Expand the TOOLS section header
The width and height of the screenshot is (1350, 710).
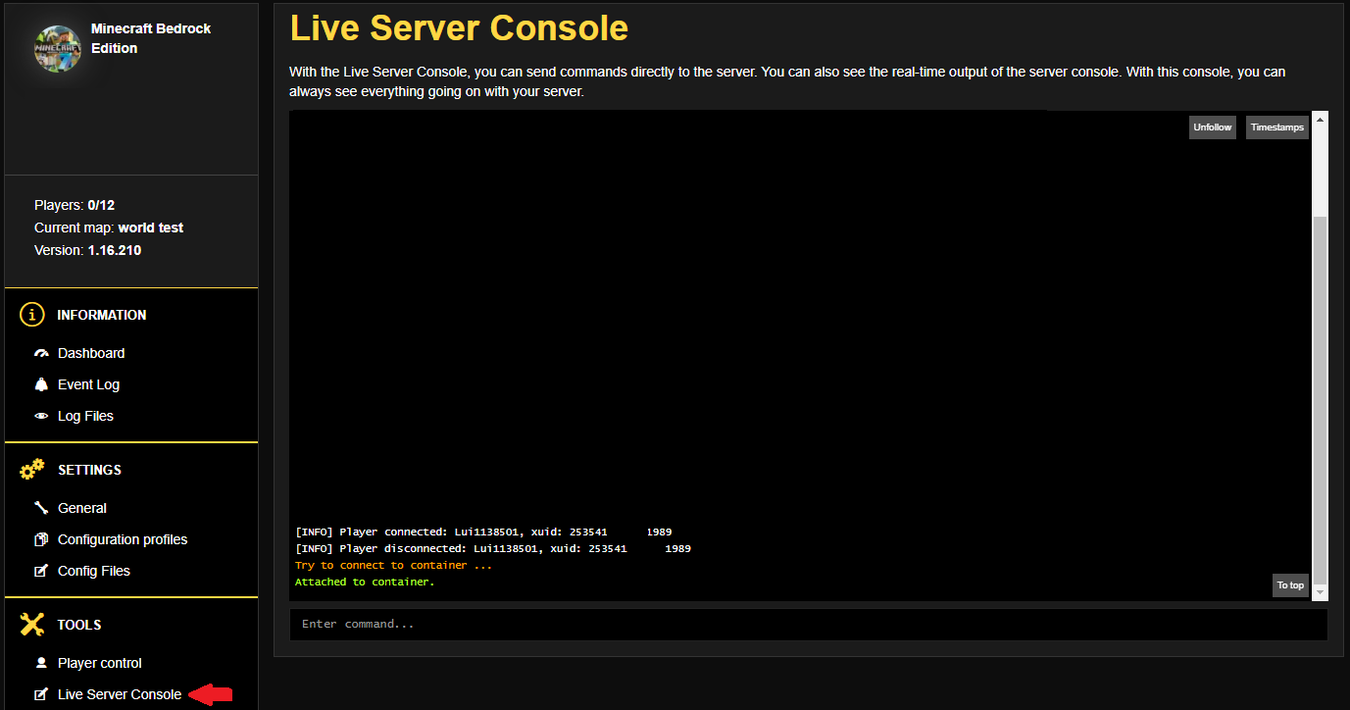pos(79,625)
